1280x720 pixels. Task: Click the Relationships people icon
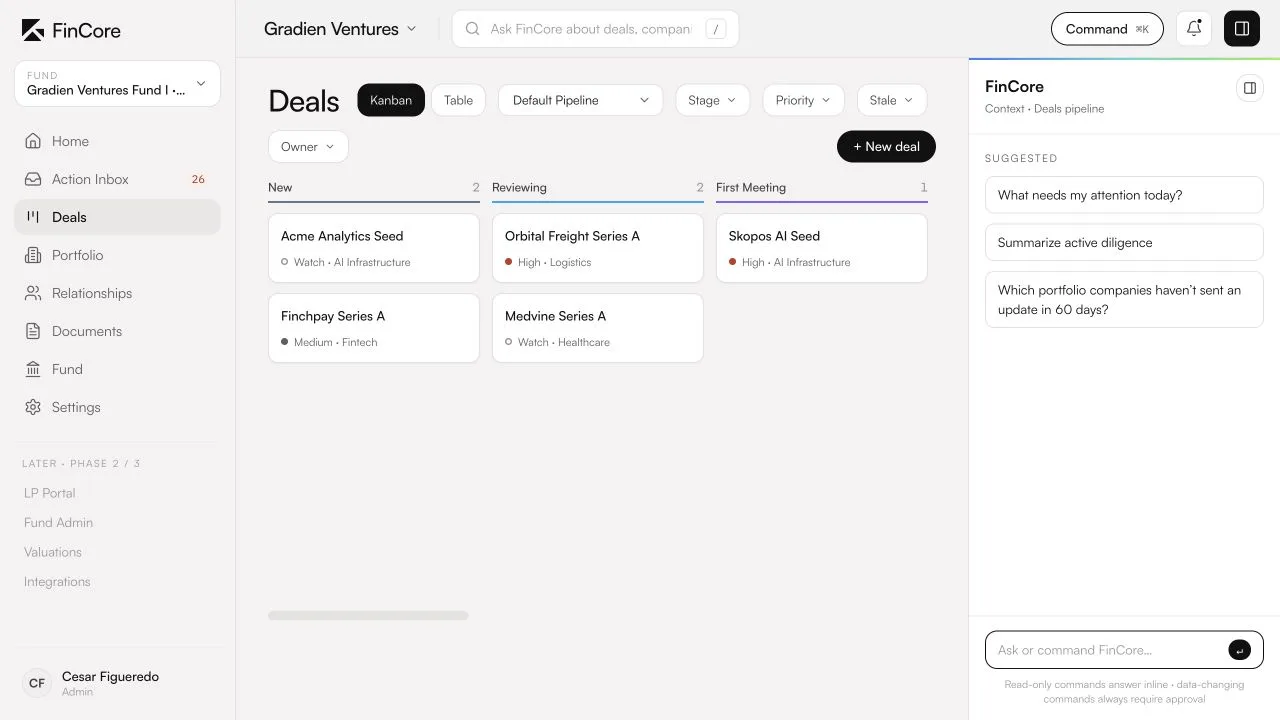tap(33, 293)
